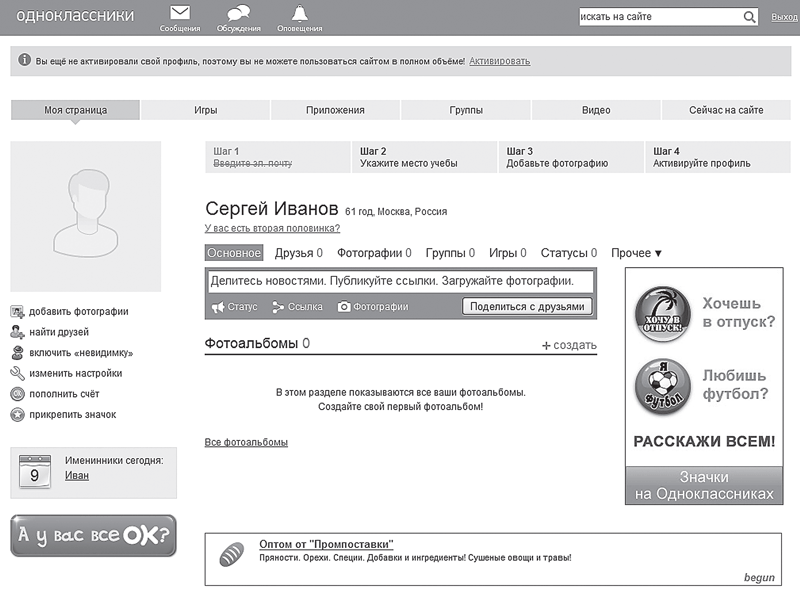
Task: Open Шаг 2 Укажите место учебы step
Action: (x=424, y=157)
